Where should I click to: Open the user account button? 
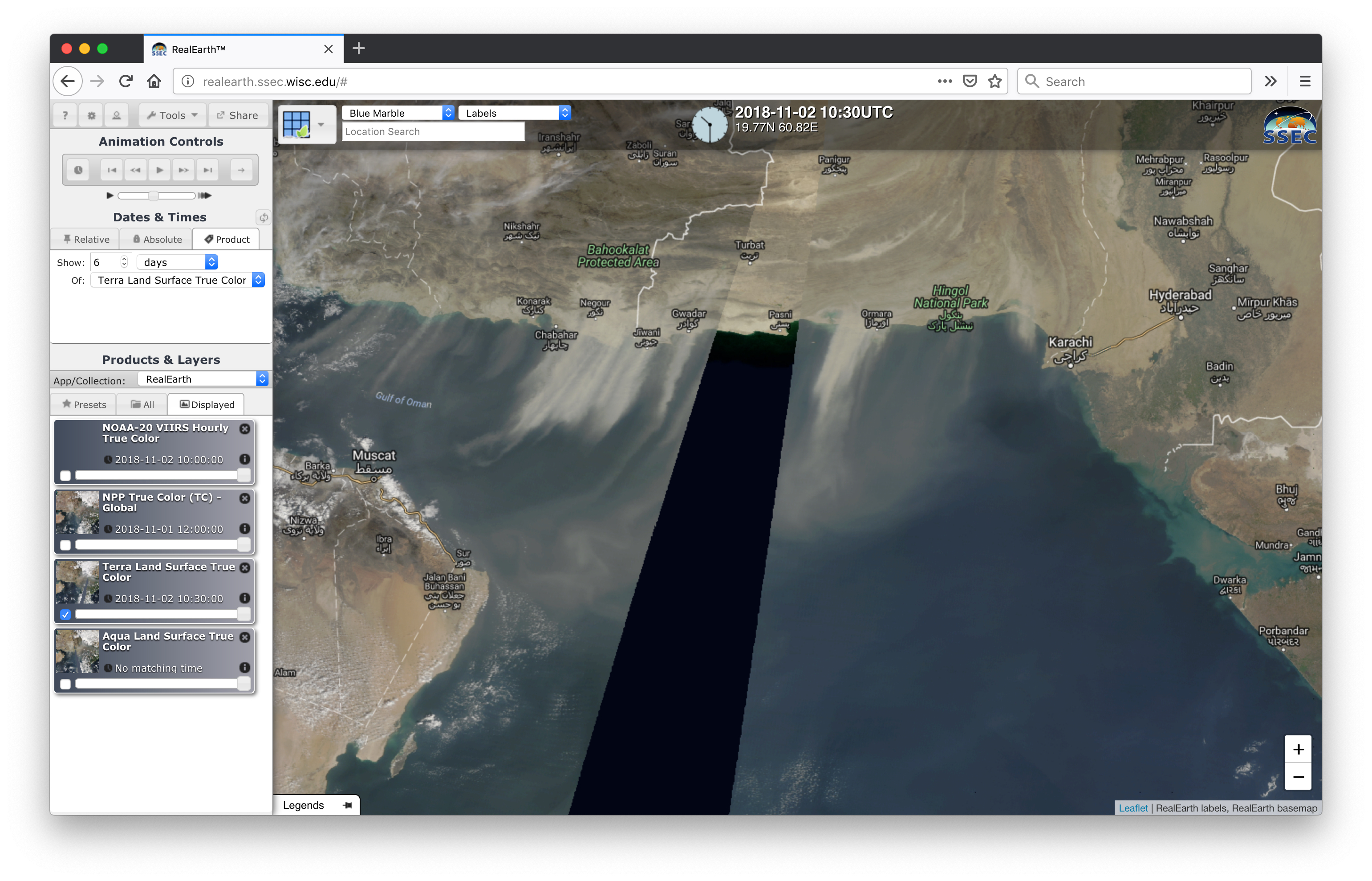117,115
